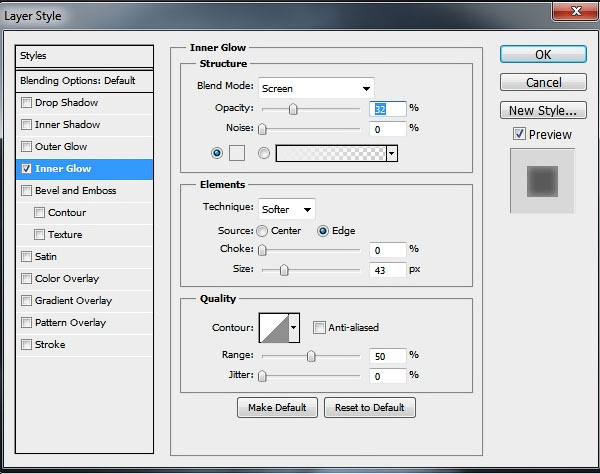This screenshot has width=600, height=474.
Task: Click the Jitter value field
Action: tap(388, 376)
